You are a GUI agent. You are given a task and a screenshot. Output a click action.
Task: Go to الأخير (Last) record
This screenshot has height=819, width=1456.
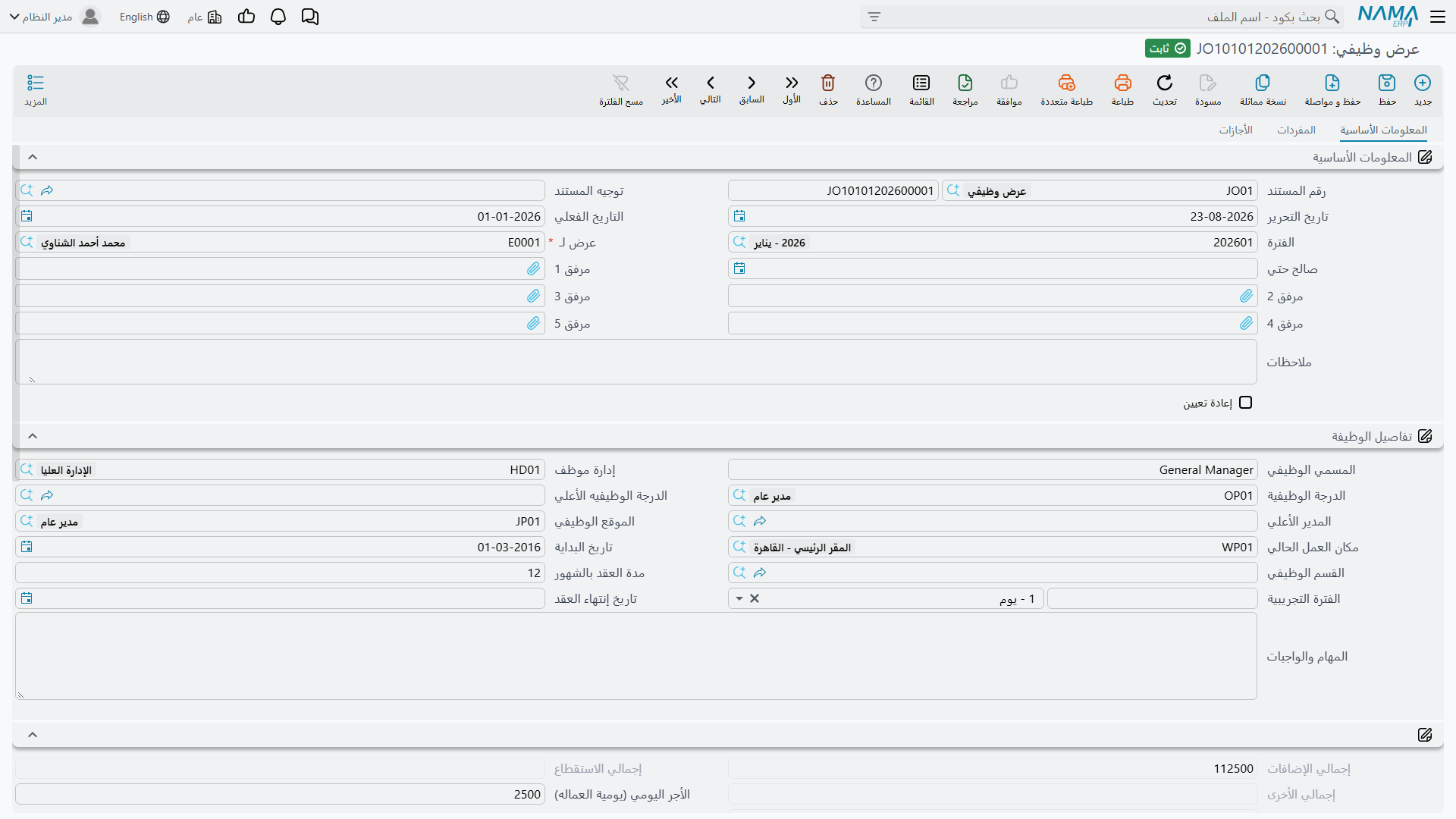(672, 83)
